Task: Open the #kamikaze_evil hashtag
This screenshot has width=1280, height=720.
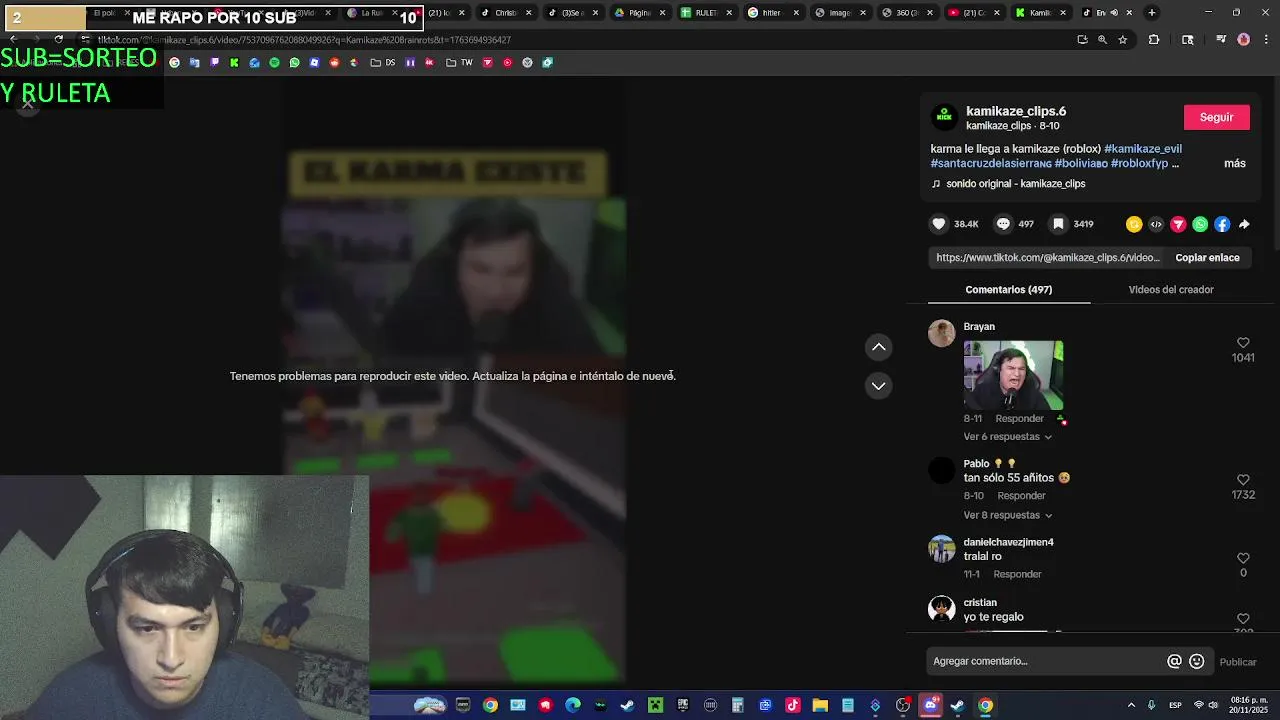Action: [x=1143, y=149]
